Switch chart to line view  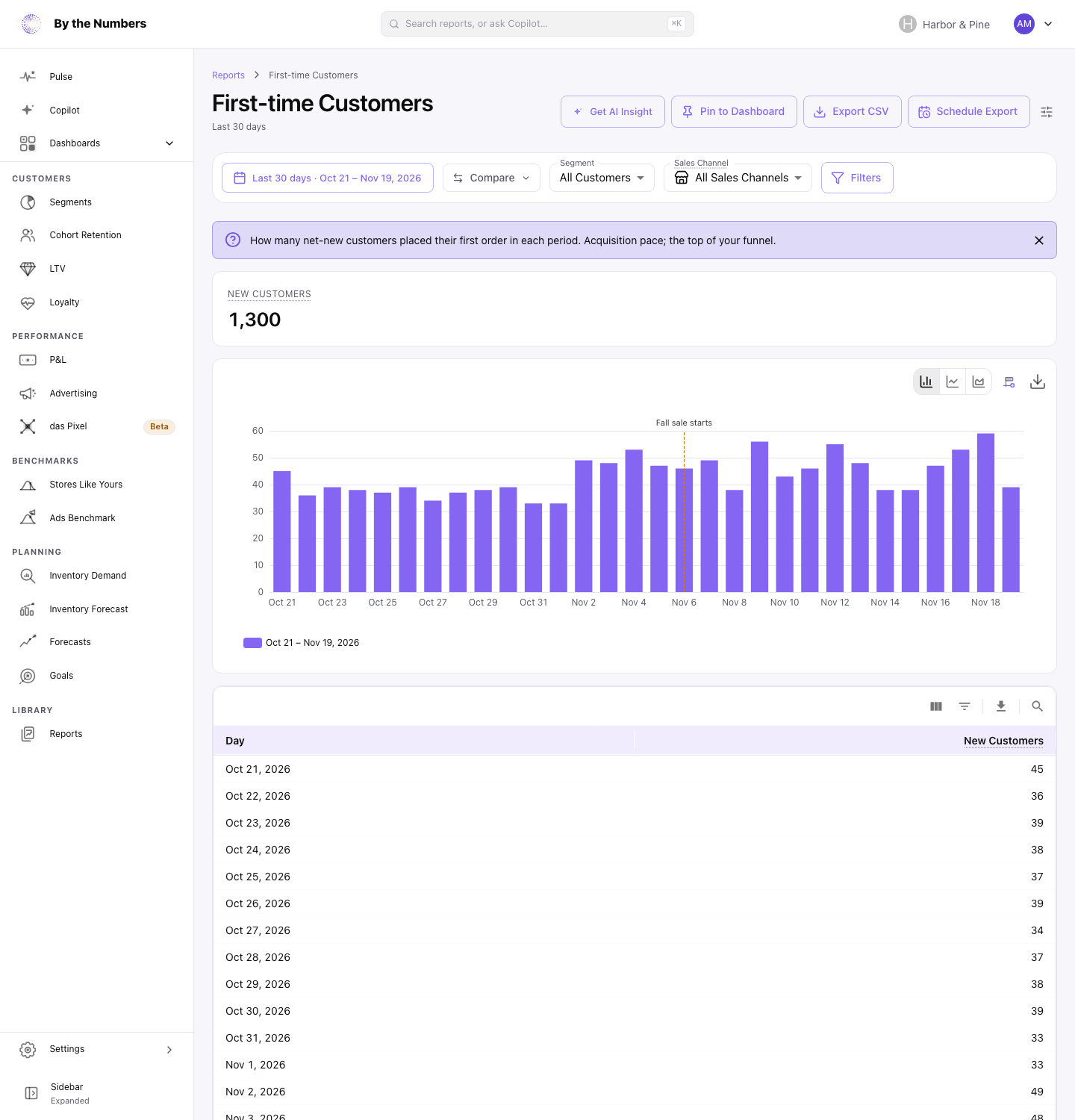[953, 382]
